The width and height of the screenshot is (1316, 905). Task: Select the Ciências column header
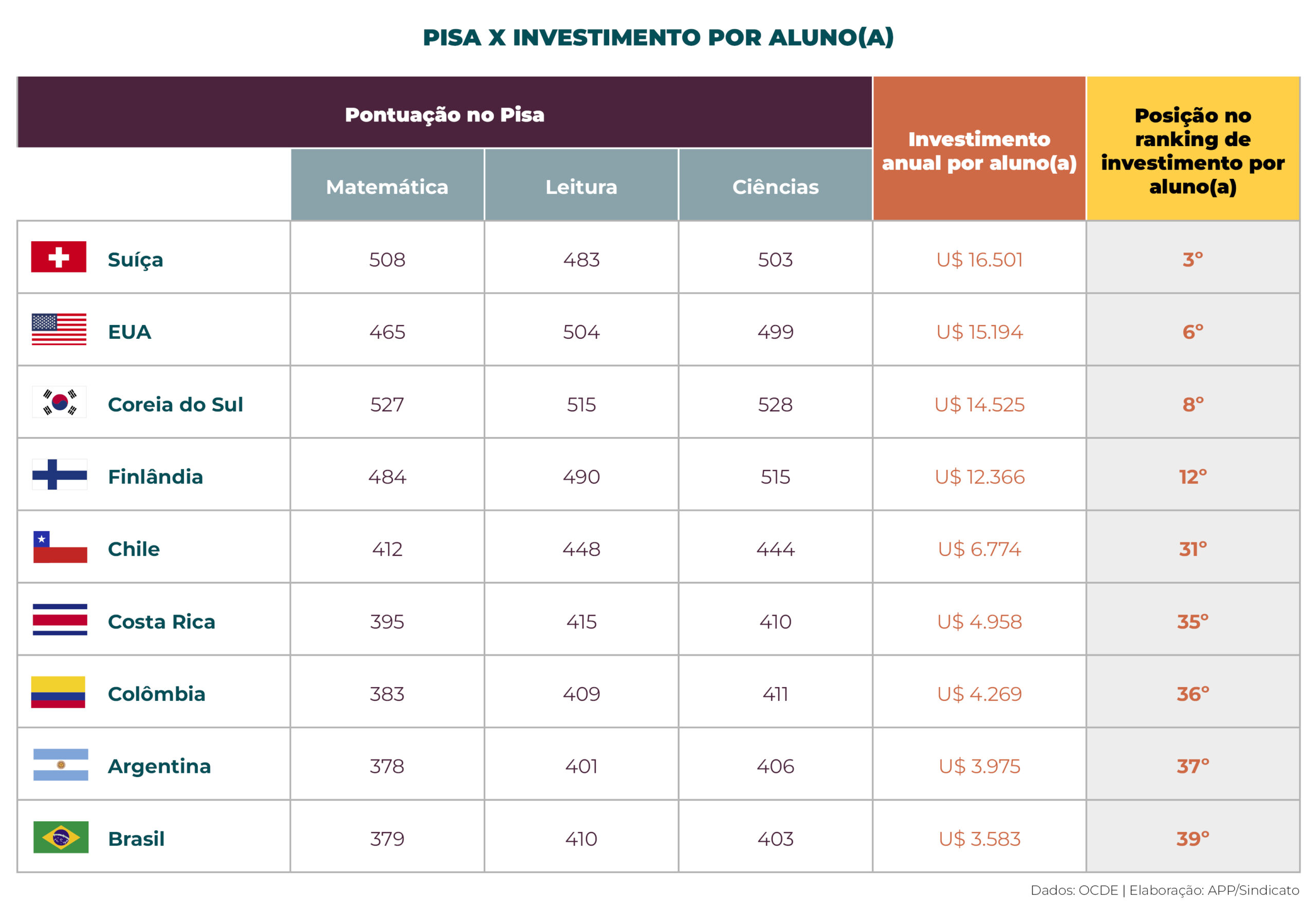(x=775, y=187)
